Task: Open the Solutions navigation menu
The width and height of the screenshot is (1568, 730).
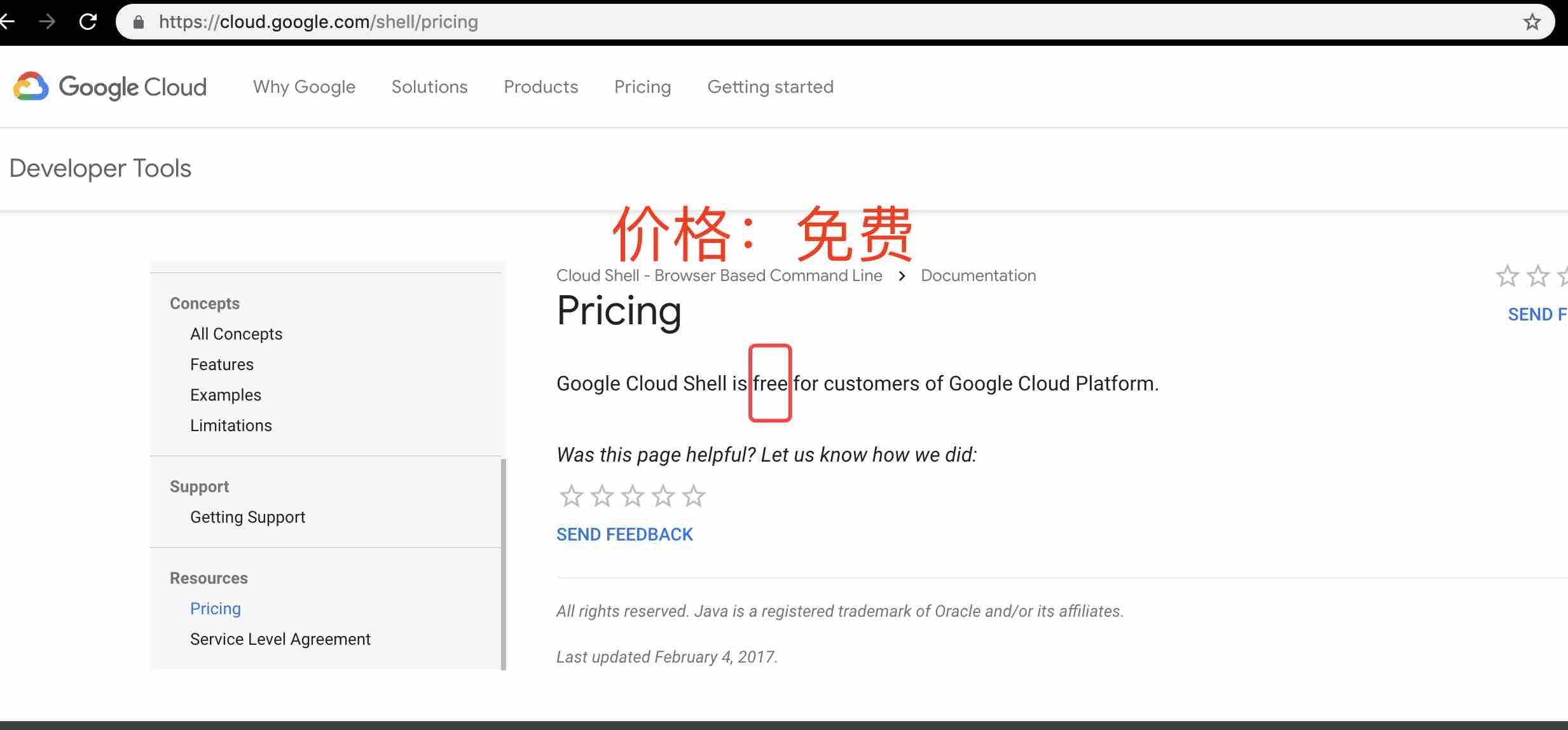Action: click(x=429, y=86)
